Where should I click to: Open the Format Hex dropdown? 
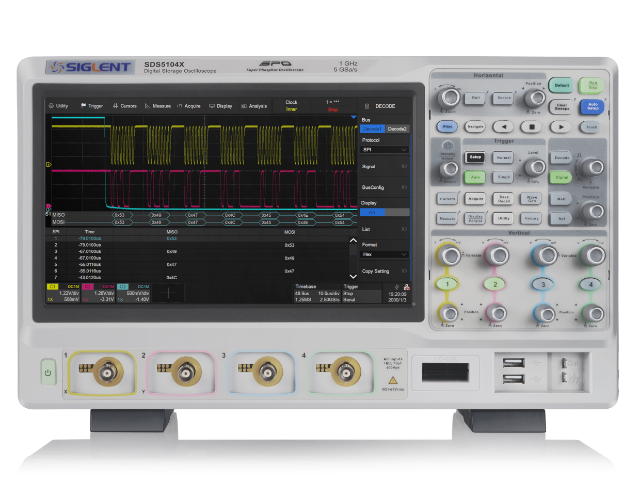(384, 254)
